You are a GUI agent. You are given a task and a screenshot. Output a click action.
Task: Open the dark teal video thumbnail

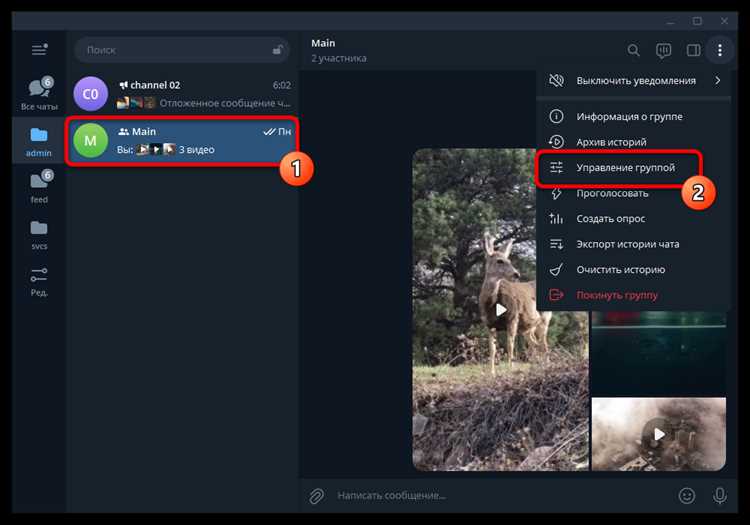coord(659,353)
